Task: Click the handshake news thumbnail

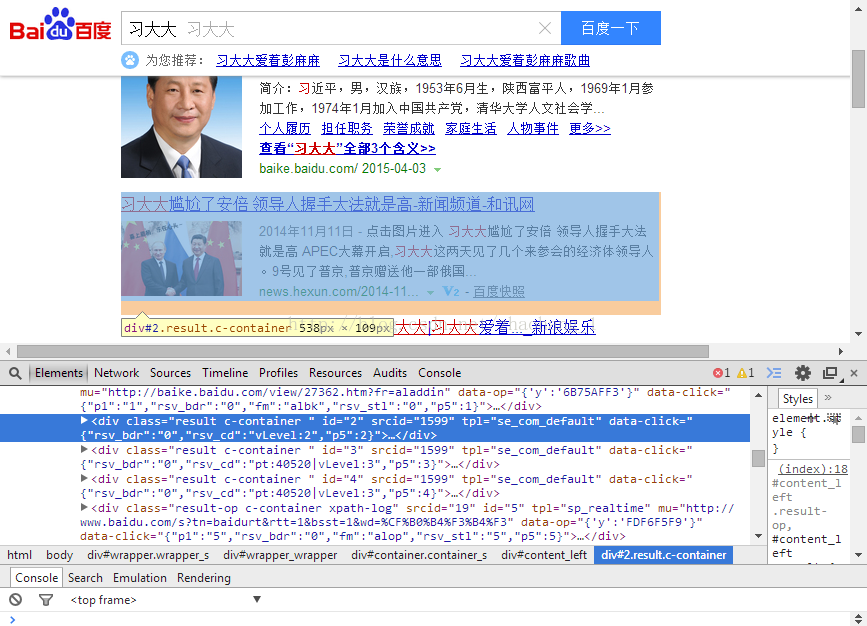Action: 181,258
